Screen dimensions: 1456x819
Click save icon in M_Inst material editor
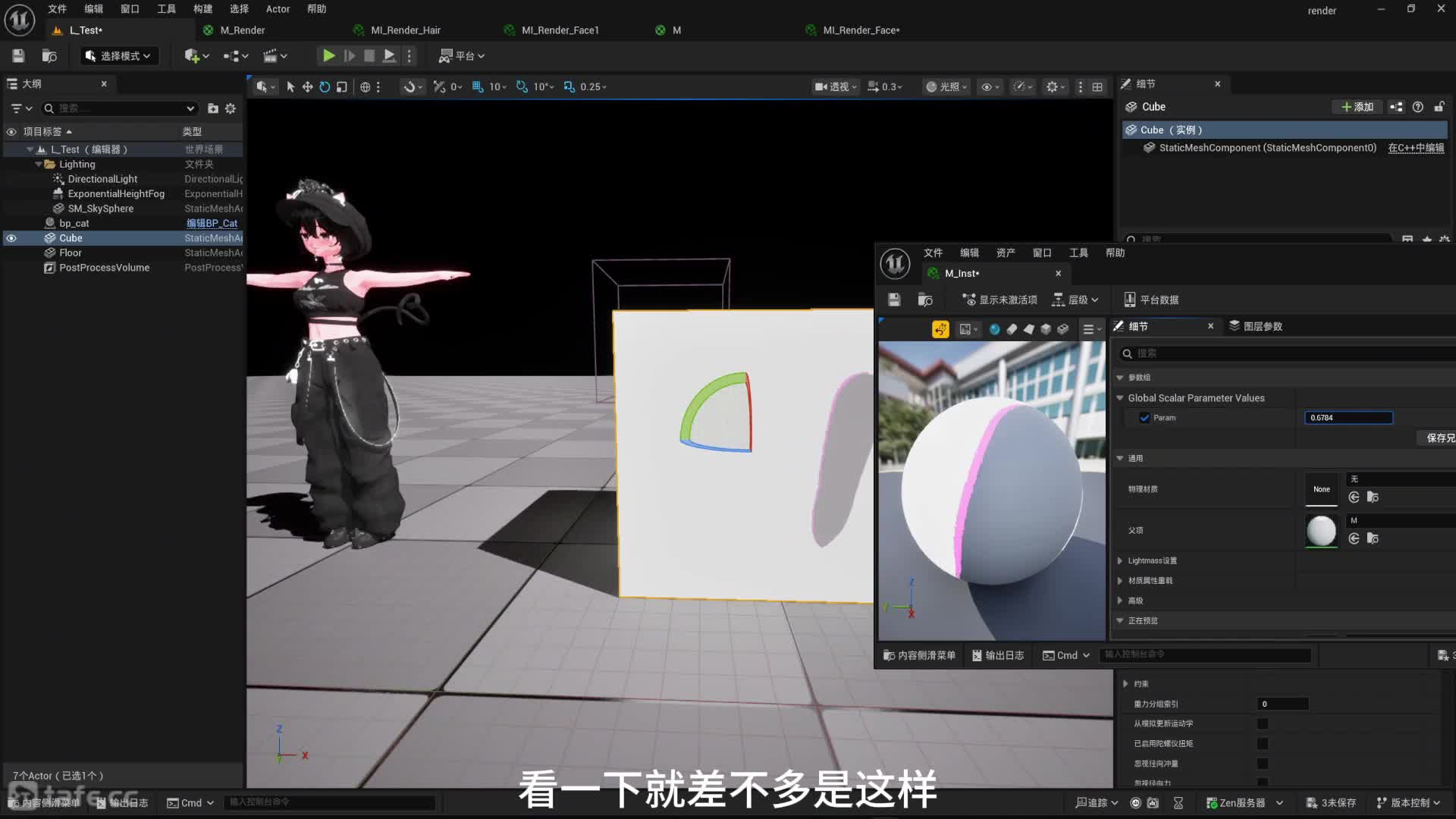894,300
